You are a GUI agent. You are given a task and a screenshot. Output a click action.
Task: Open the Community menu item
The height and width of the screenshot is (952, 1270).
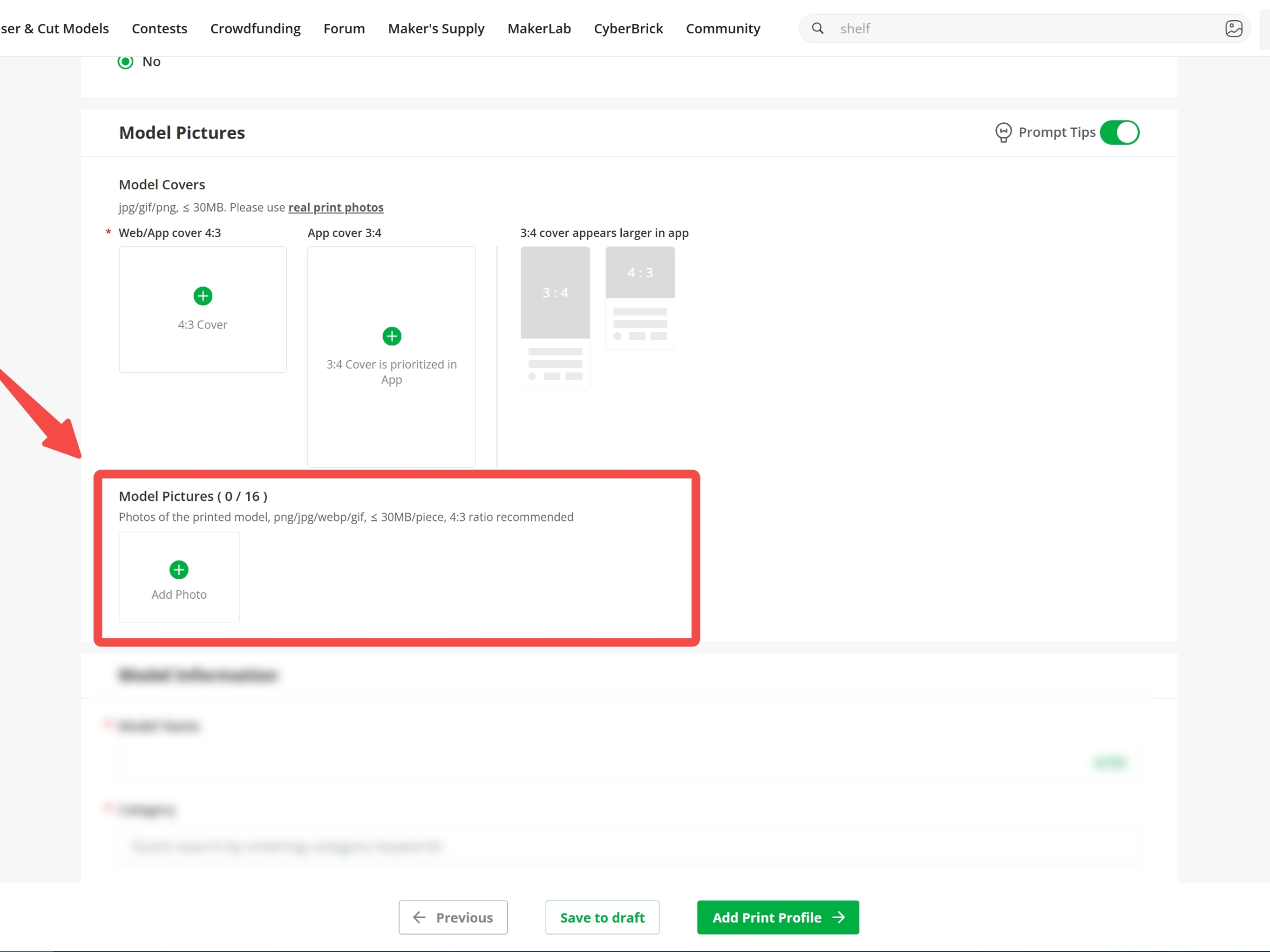pos(723,29)
